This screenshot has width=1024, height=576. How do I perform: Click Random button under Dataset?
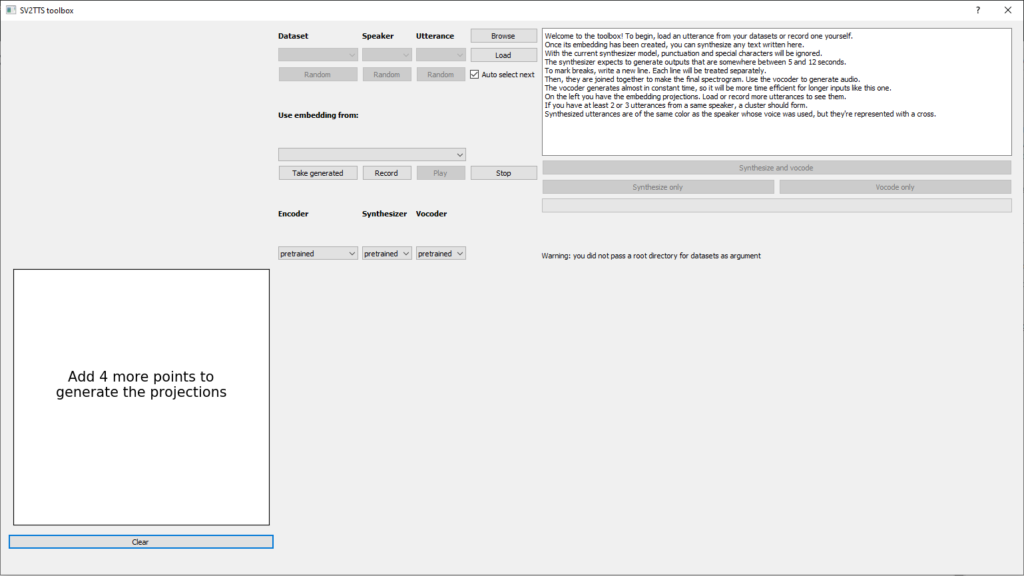tap(318, 74)
